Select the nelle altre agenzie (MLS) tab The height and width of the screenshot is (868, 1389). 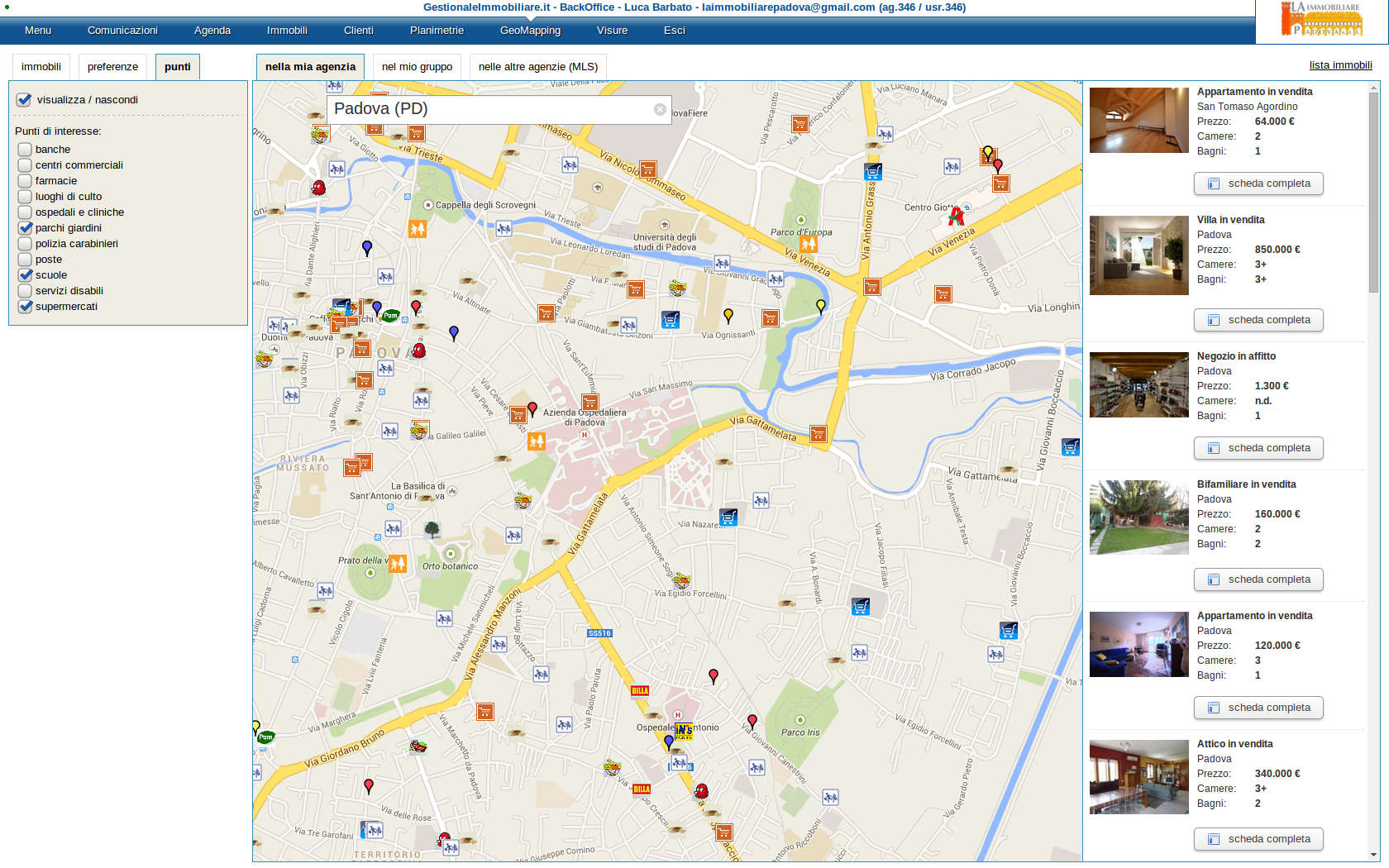point(537,67)
